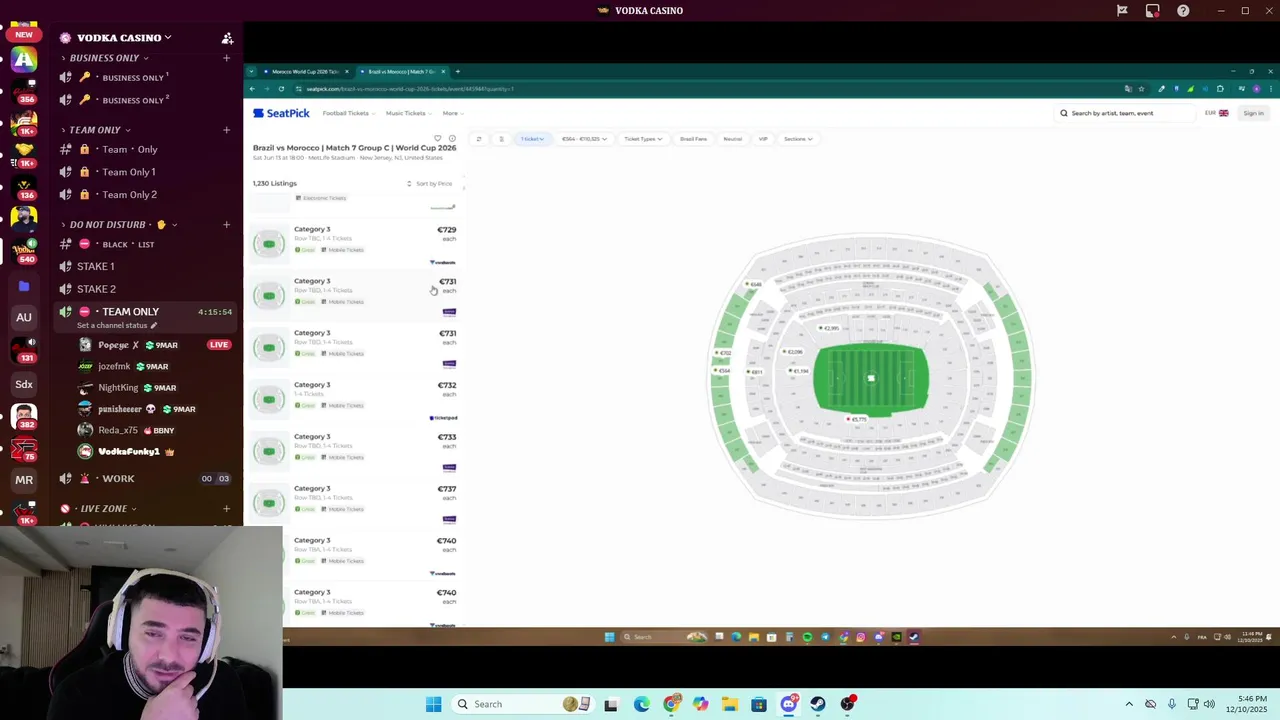Add channel to DO NOT DISTURB category
This screenshot has height=720, width=1280.
click(226, 225)
